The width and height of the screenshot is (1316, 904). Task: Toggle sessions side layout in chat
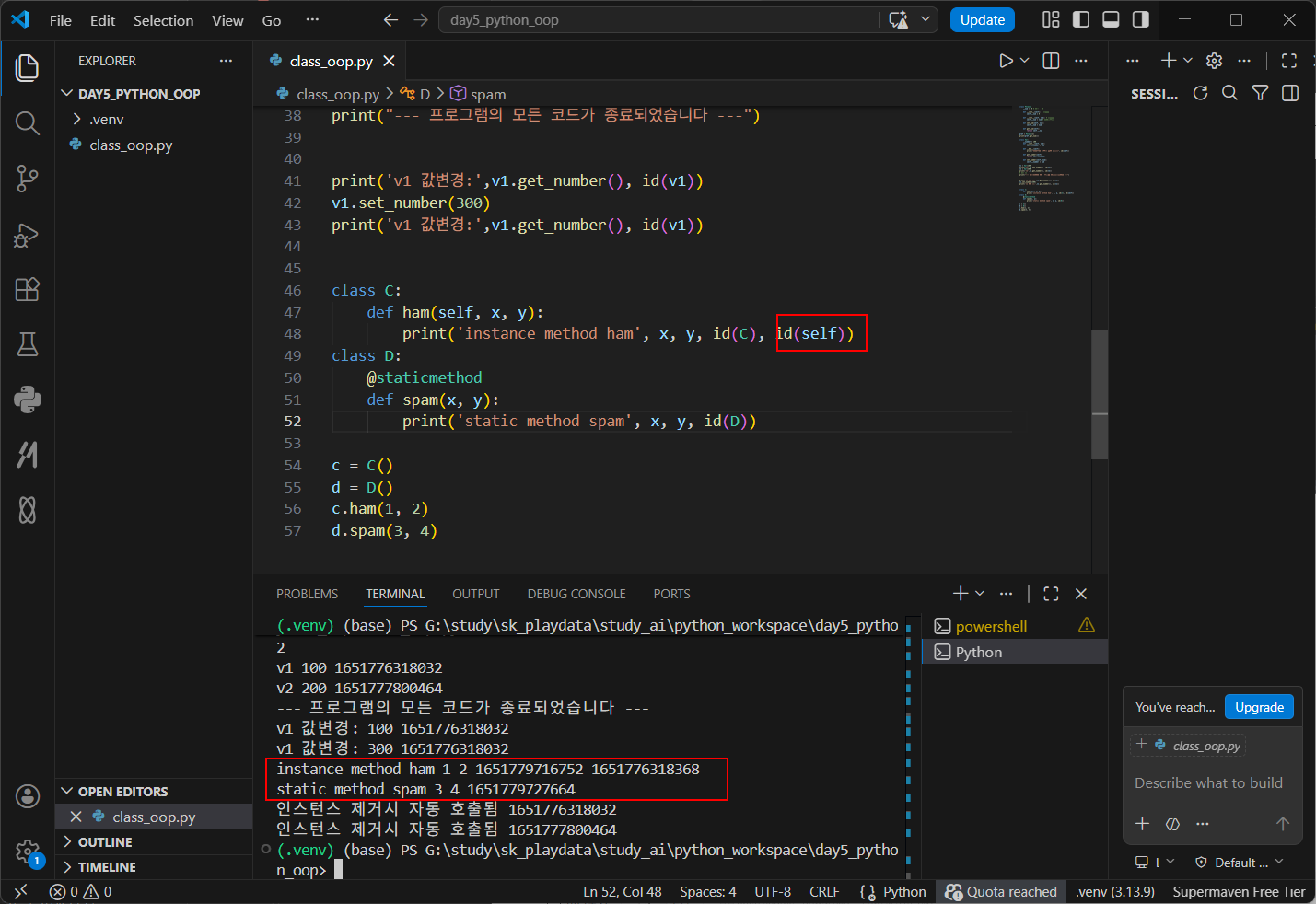coord(1290,93)
